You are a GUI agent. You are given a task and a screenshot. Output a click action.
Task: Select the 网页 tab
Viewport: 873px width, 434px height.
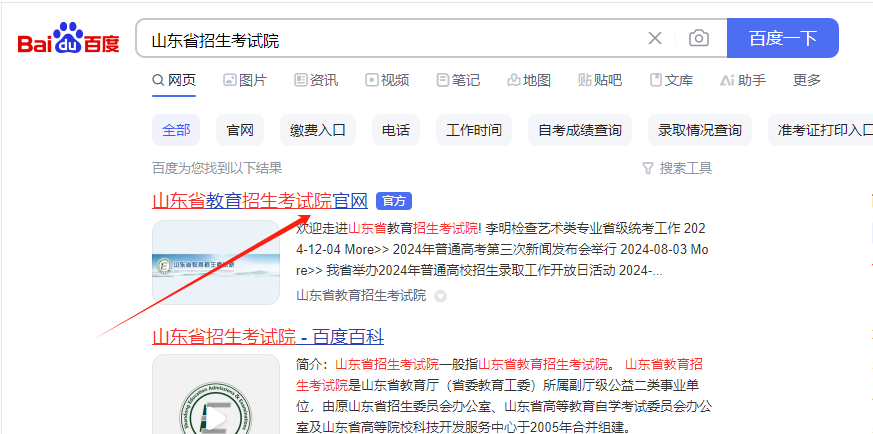click(x=174, y=80)
